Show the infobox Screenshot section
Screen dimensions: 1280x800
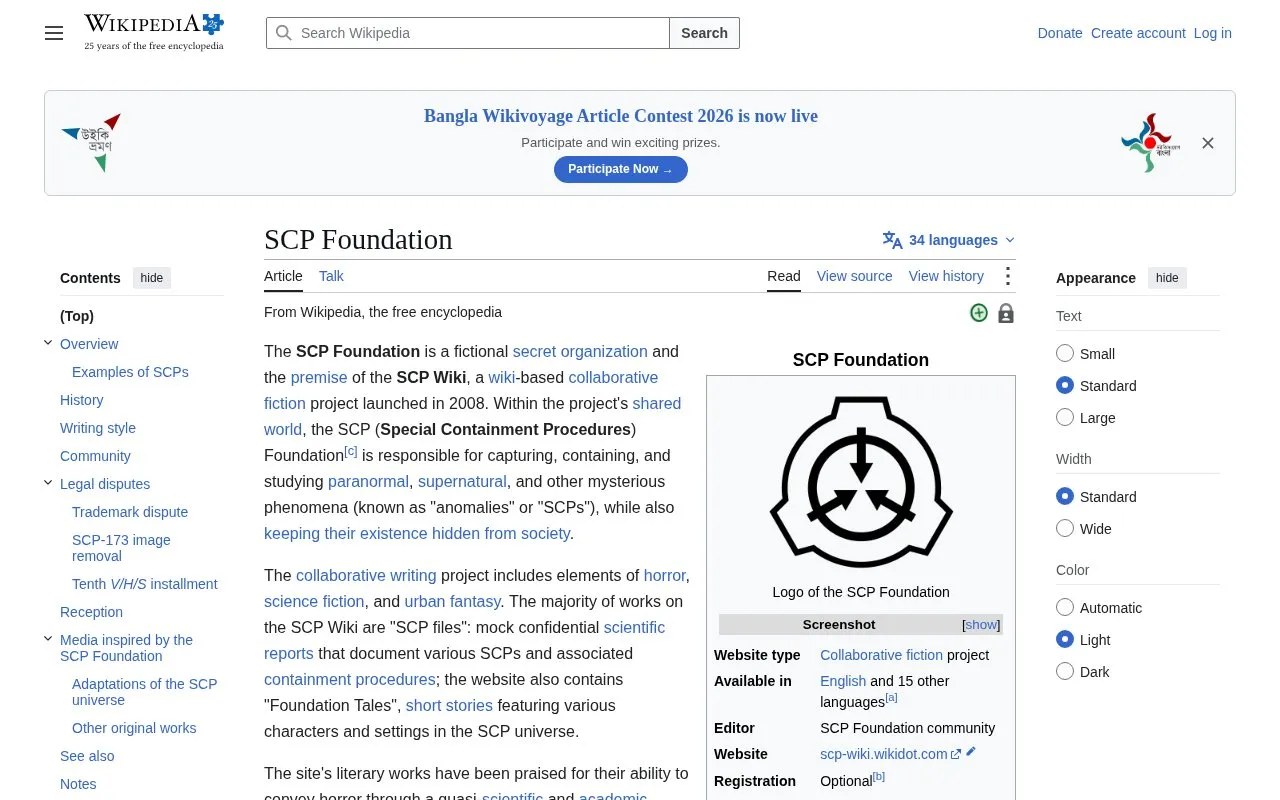click(x=981, y=624)
